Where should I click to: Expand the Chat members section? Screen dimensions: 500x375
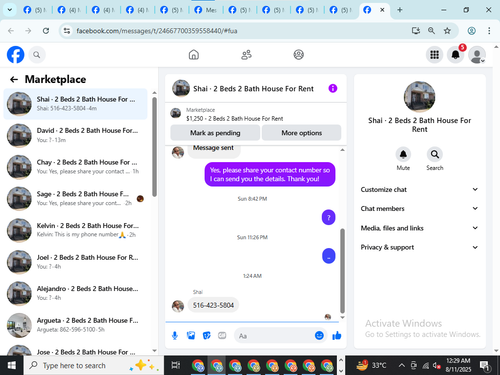419,208
